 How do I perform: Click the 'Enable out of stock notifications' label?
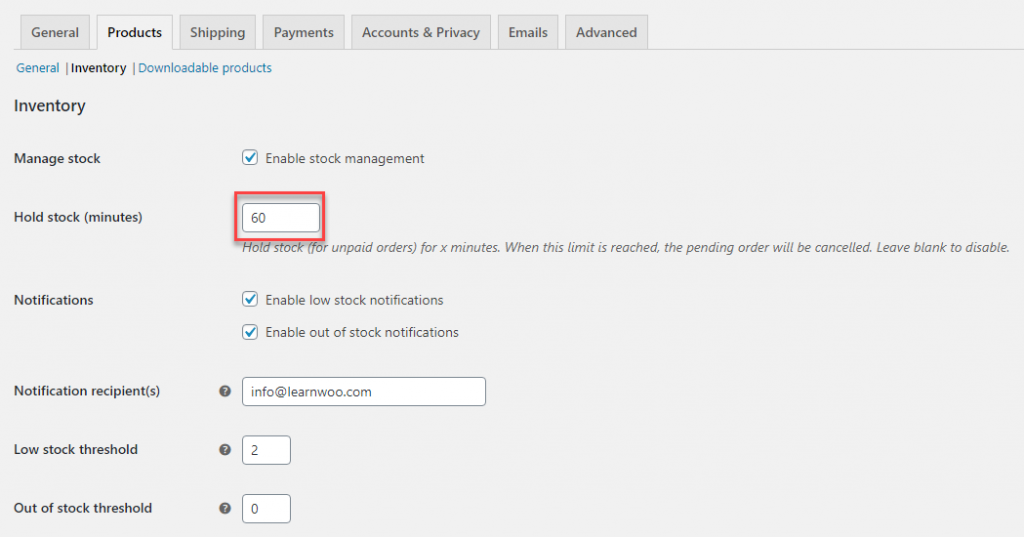click(362, 332)
